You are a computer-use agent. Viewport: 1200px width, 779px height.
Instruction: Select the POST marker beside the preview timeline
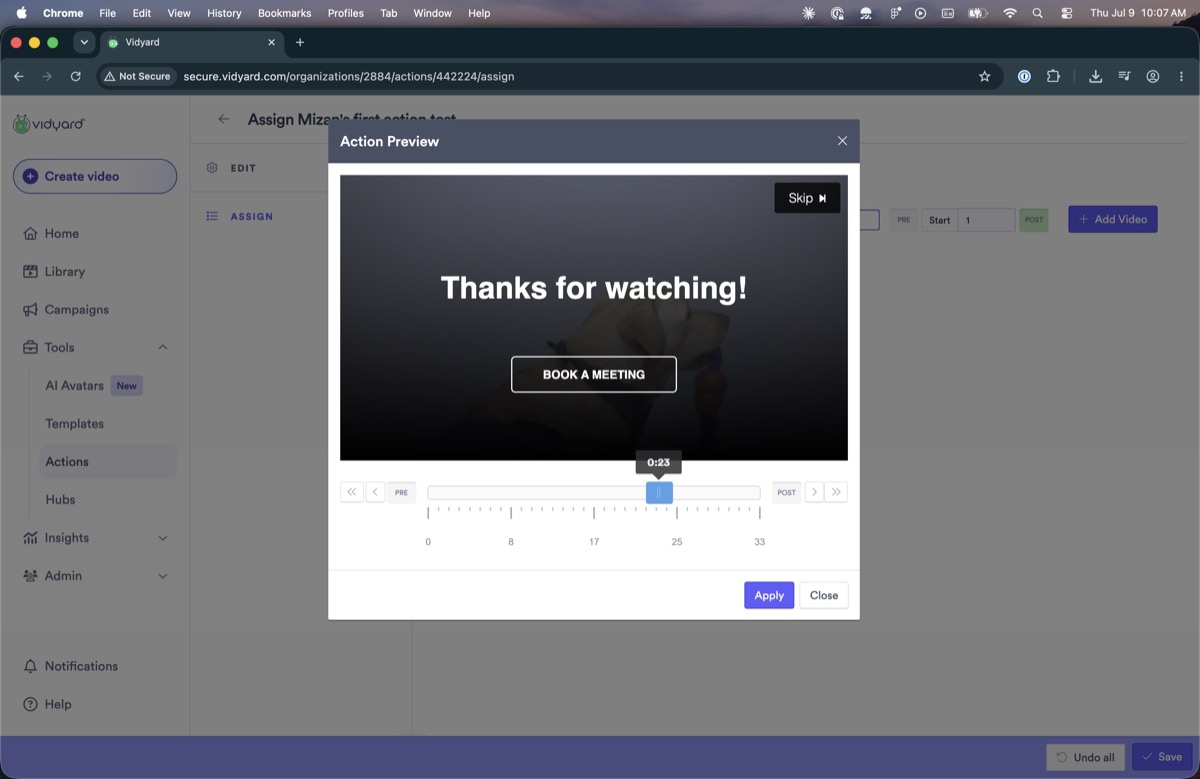tap(787, 492)
